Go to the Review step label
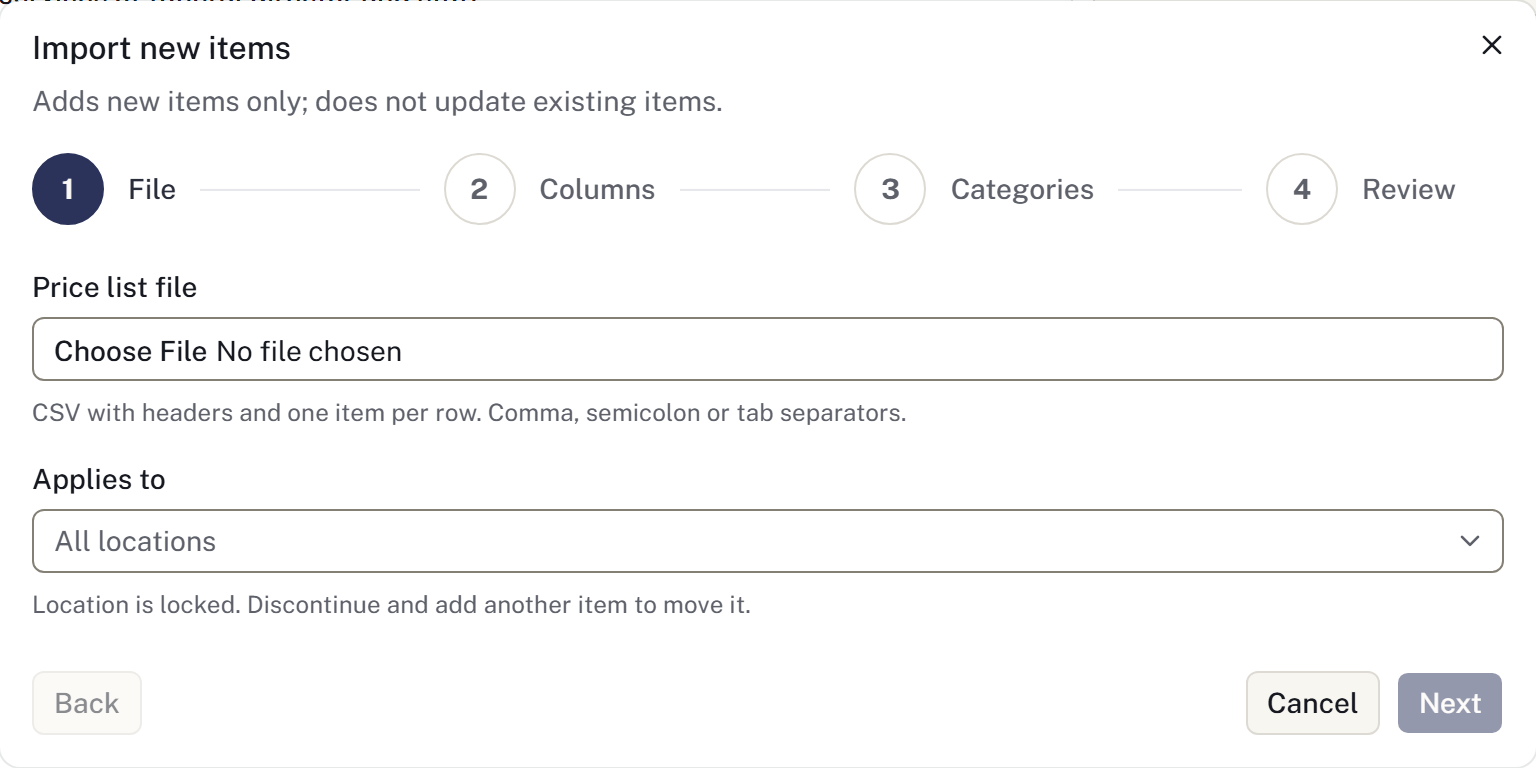 (1408, 190)
